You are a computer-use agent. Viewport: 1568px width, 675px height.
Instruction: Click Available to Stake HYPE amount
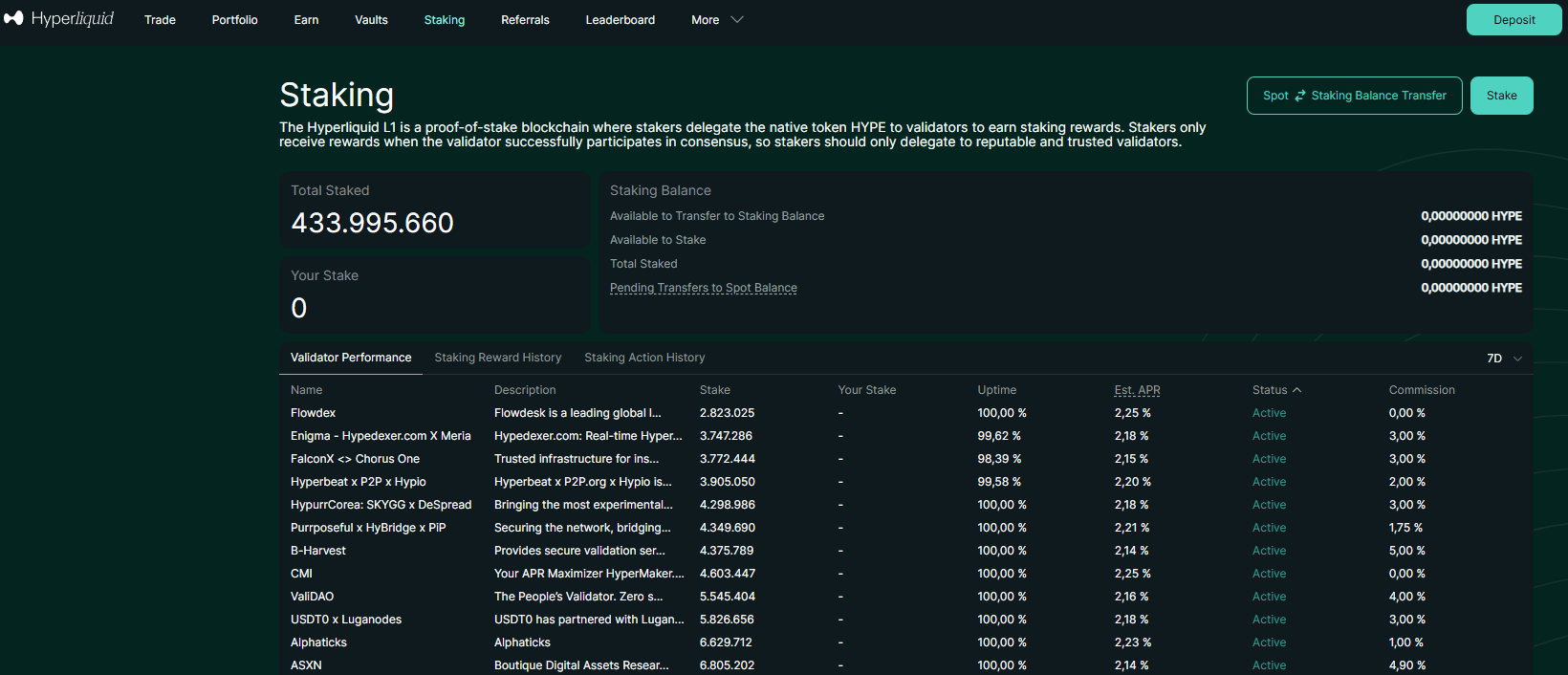click(1471, 240)
